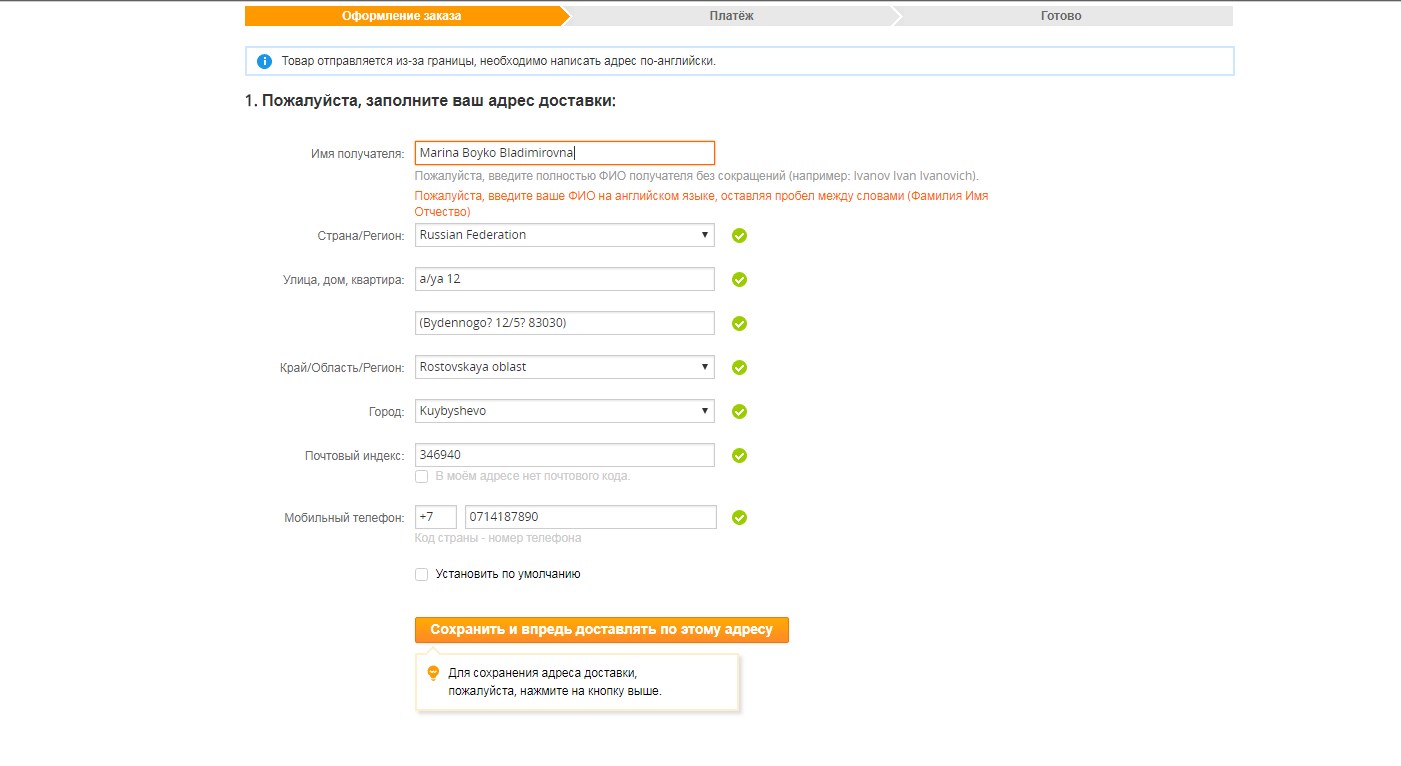
Task: Toggle 'В моём адресе нет почтового кода' checkbox
Action: (x=422, y=476)
